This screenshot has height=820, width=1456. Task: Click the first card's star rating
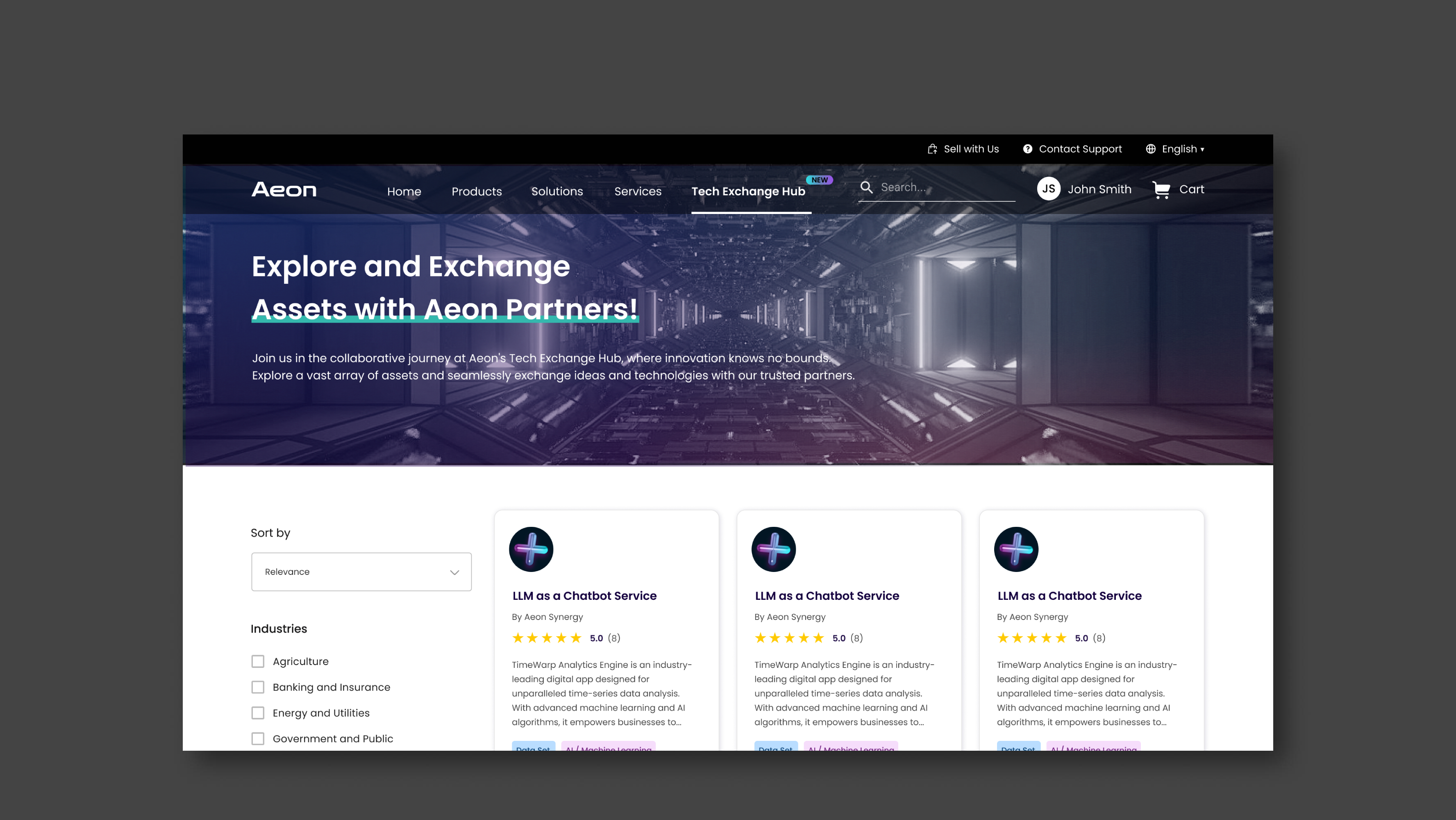coord(547,638)
